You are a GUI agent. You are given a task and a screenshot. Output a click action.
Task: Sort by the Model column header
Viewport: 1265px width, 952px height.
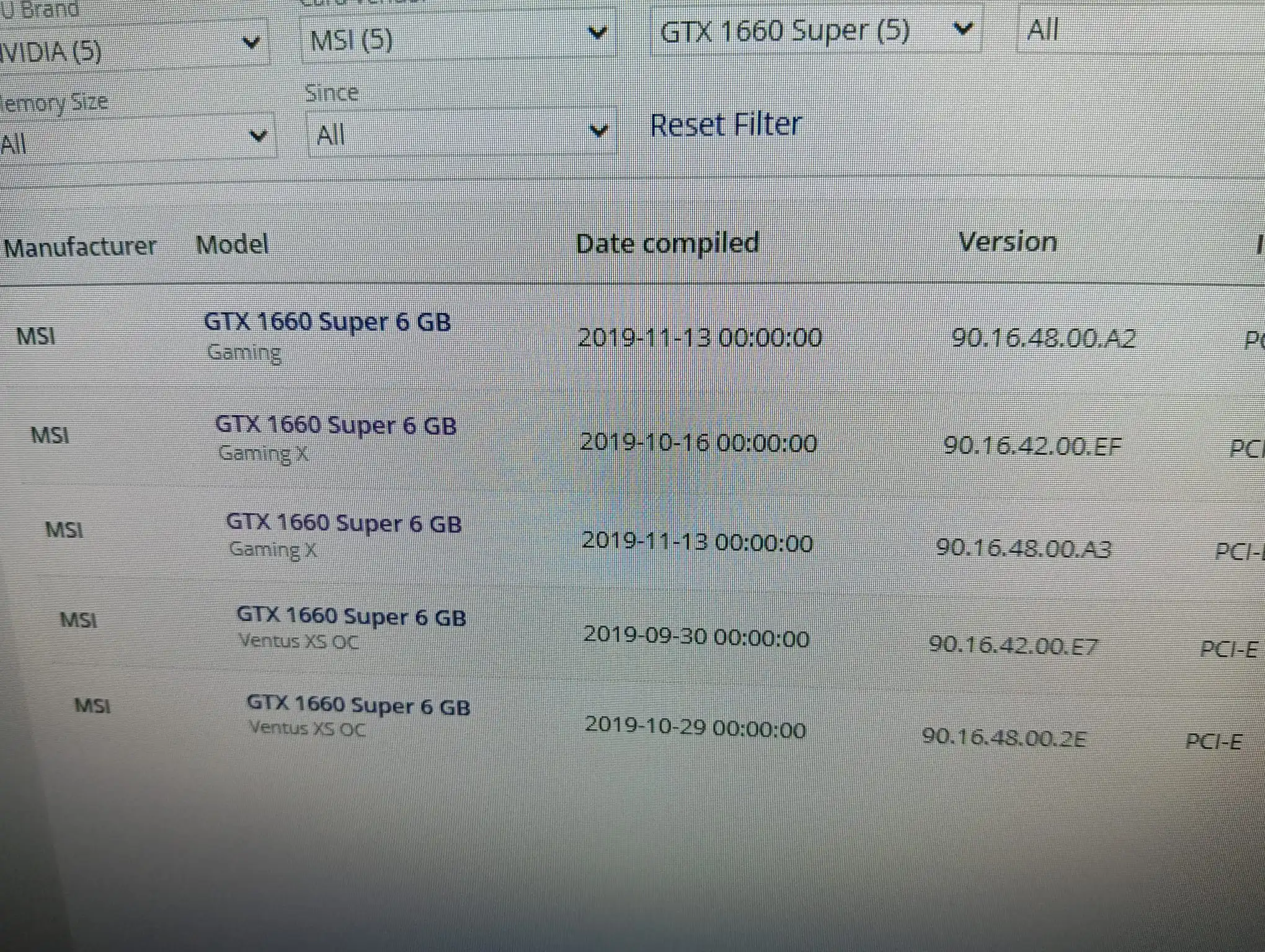pyautogui.click(x=233, y=244)
